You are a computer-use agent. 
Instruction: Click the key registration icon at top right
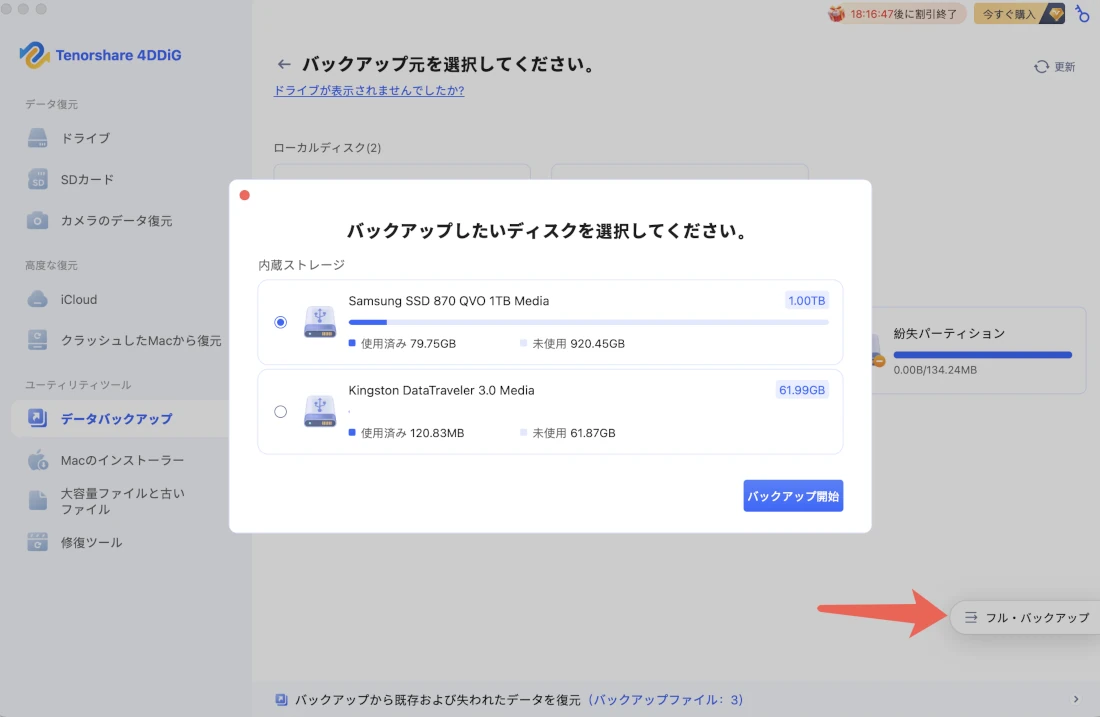point(1082,13)
